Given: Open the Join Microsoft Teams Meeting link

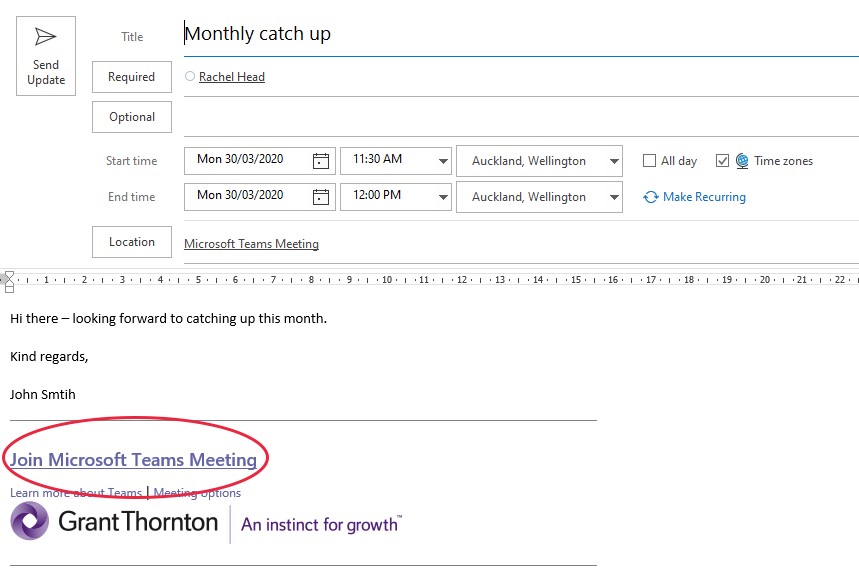Looking at the screenshot, I should (133, 459).
